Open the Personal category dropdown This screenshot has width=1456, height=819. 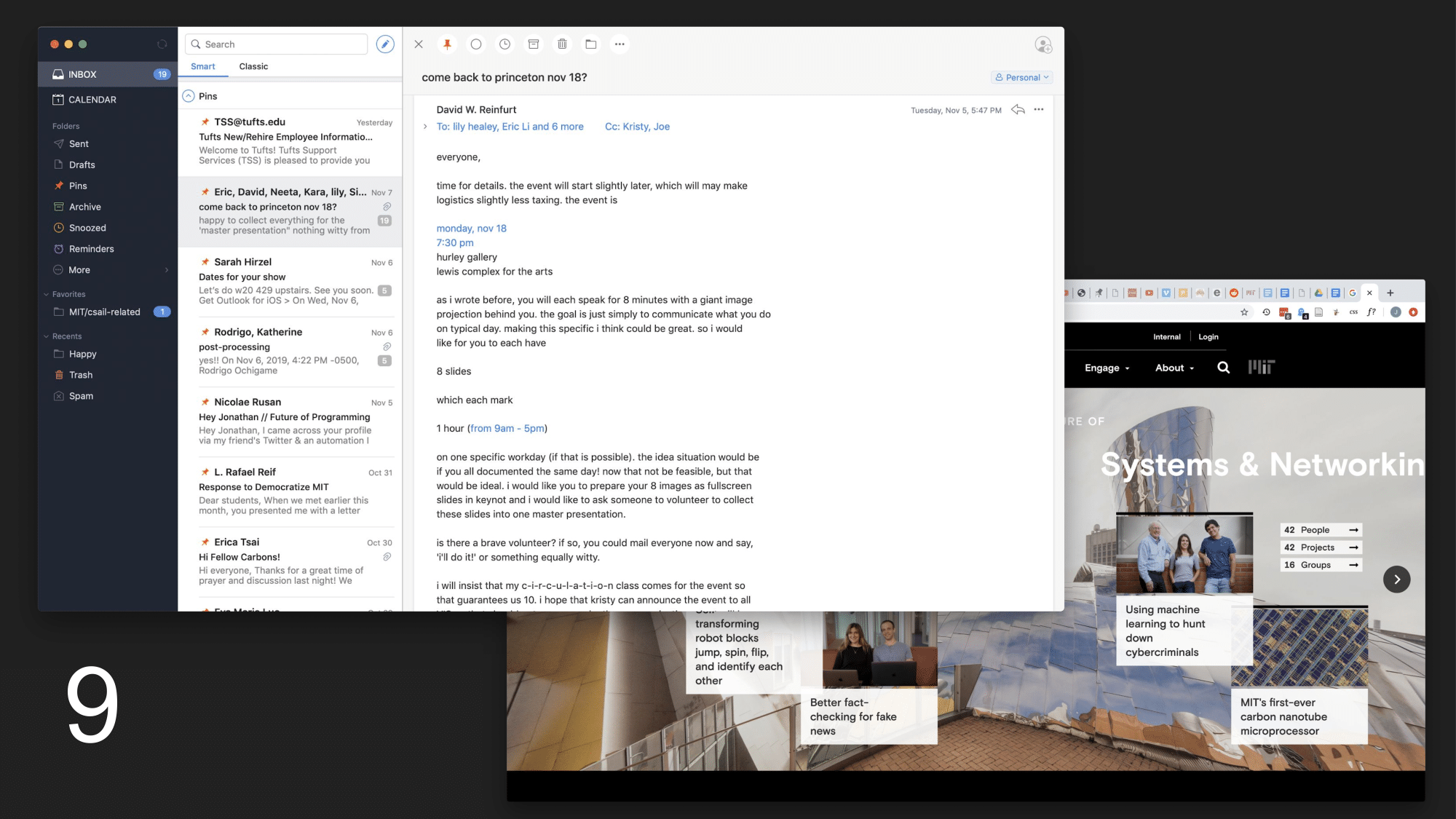click(1022, 77)
